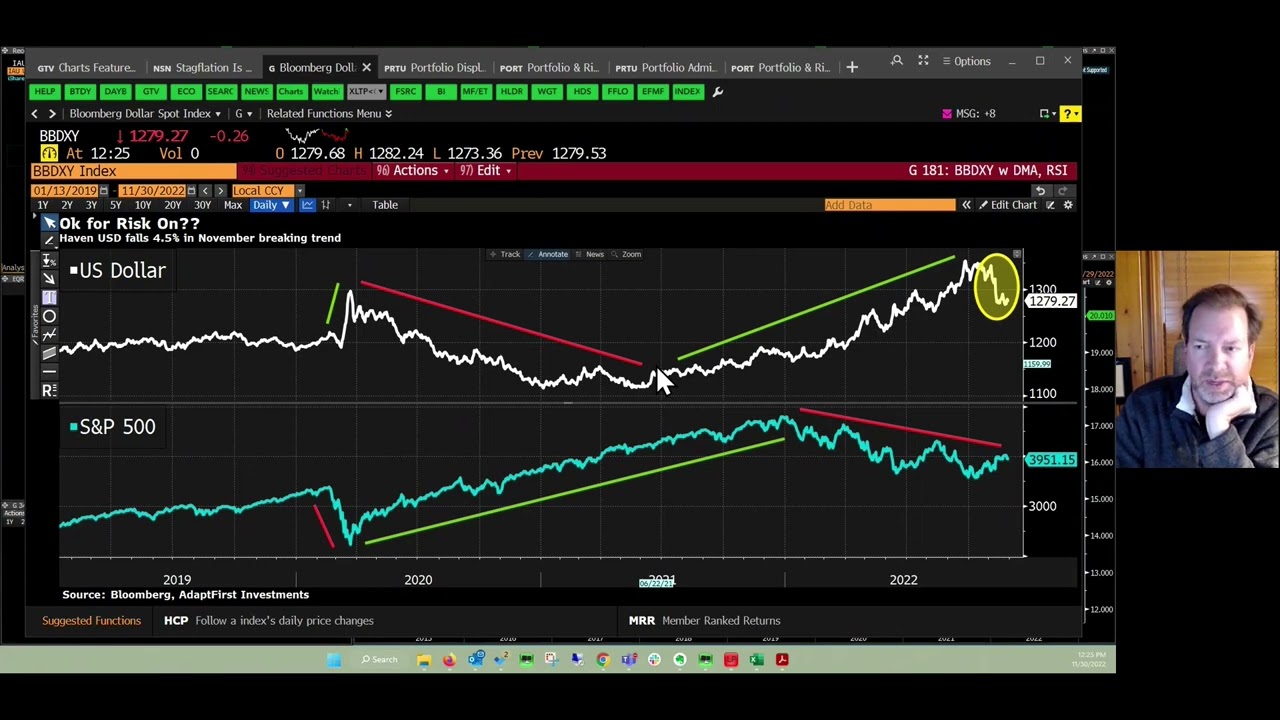Toggle News overlay on chart
This screenshot has width=1280, height=720.
[x=590, y=254]
